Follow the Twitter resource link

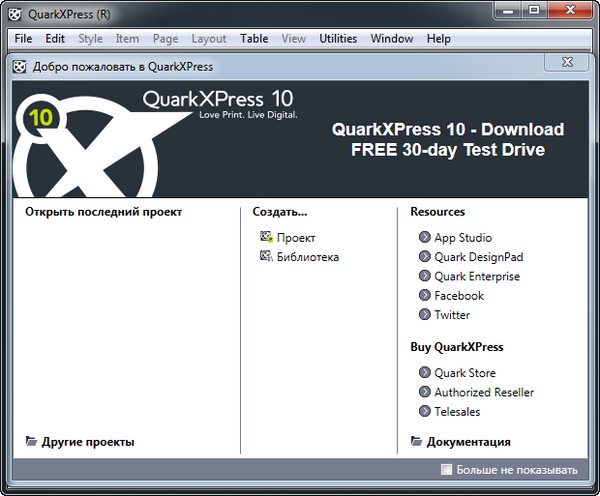click(x=451, y=315)
